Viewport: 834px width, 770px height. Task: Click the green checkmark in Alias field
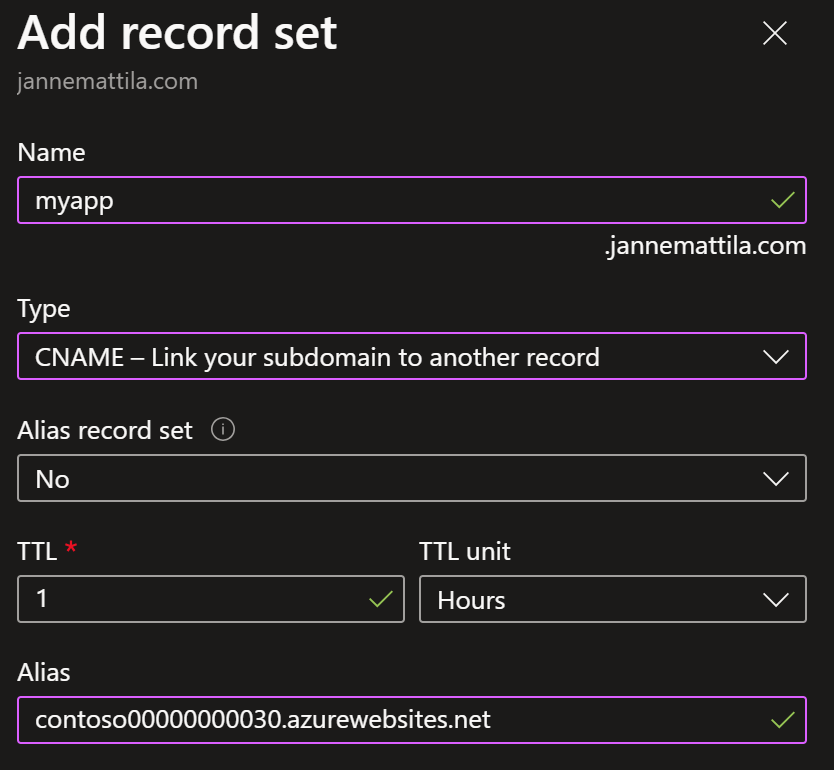point(782,720)
